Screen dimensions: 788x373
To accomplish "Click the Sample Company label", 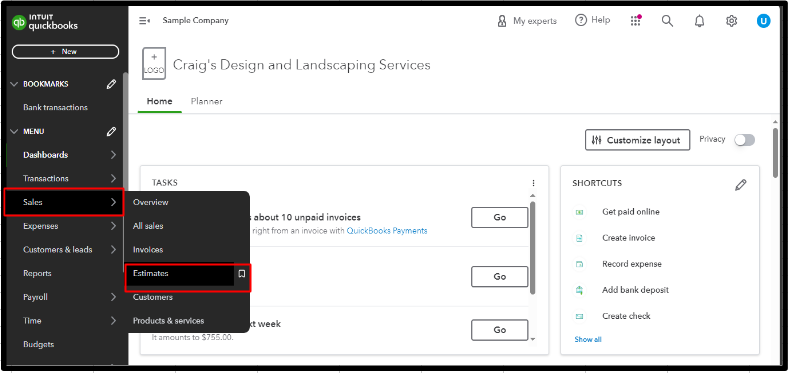I will click(x=195, y=21).
